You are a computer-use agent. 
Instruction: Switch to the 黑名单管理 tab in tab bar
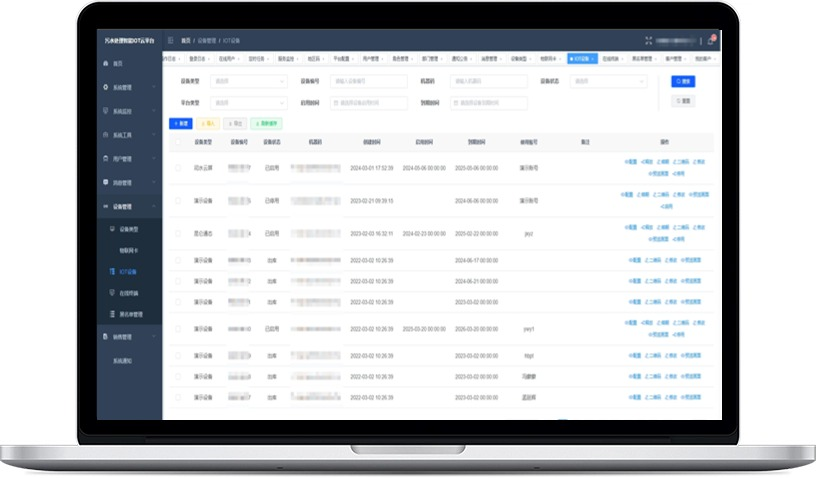[x=644, y=59]
